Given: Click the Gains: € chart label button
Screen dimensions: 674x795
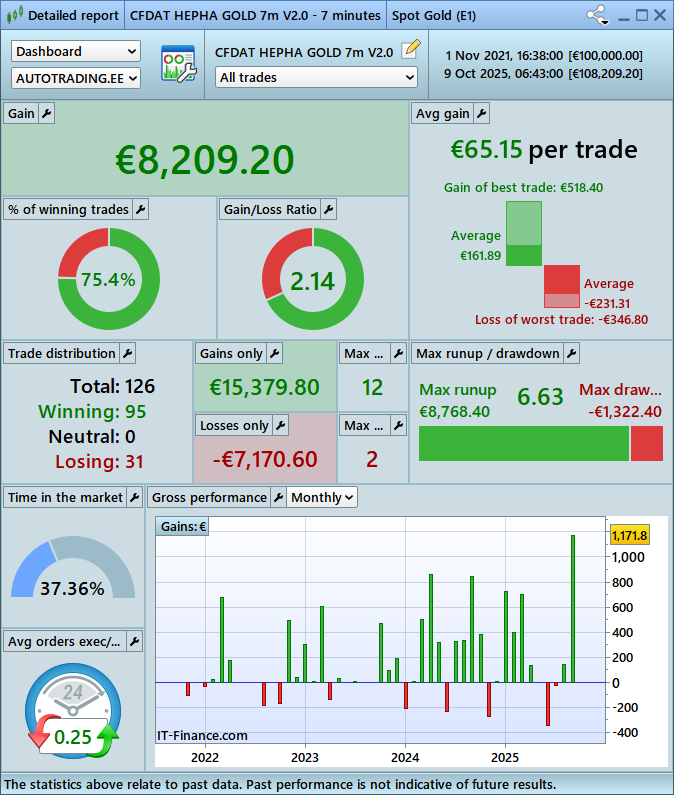Looking at the screenshot, I should tap(183, 526).
